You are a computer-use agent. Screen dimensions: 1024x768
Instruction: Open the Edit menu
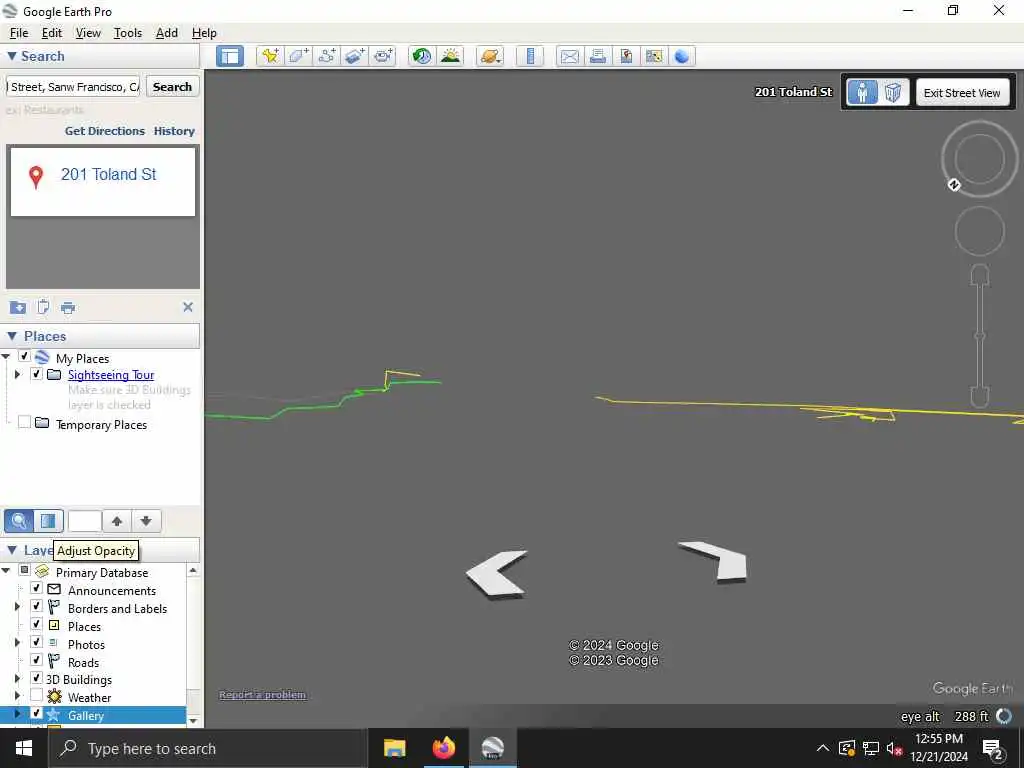52,33
